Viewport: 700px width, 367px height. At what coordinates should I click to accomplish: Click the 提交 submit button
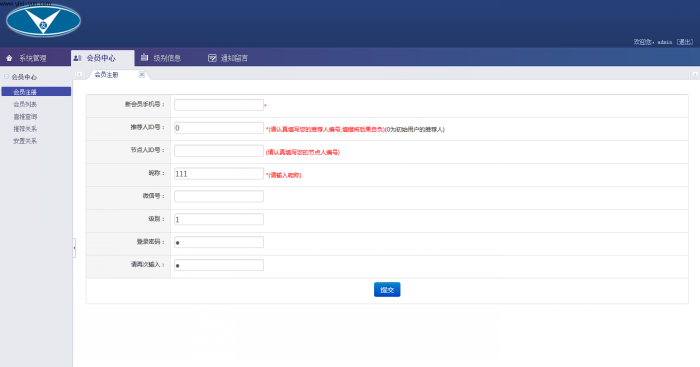click(387, 290)
